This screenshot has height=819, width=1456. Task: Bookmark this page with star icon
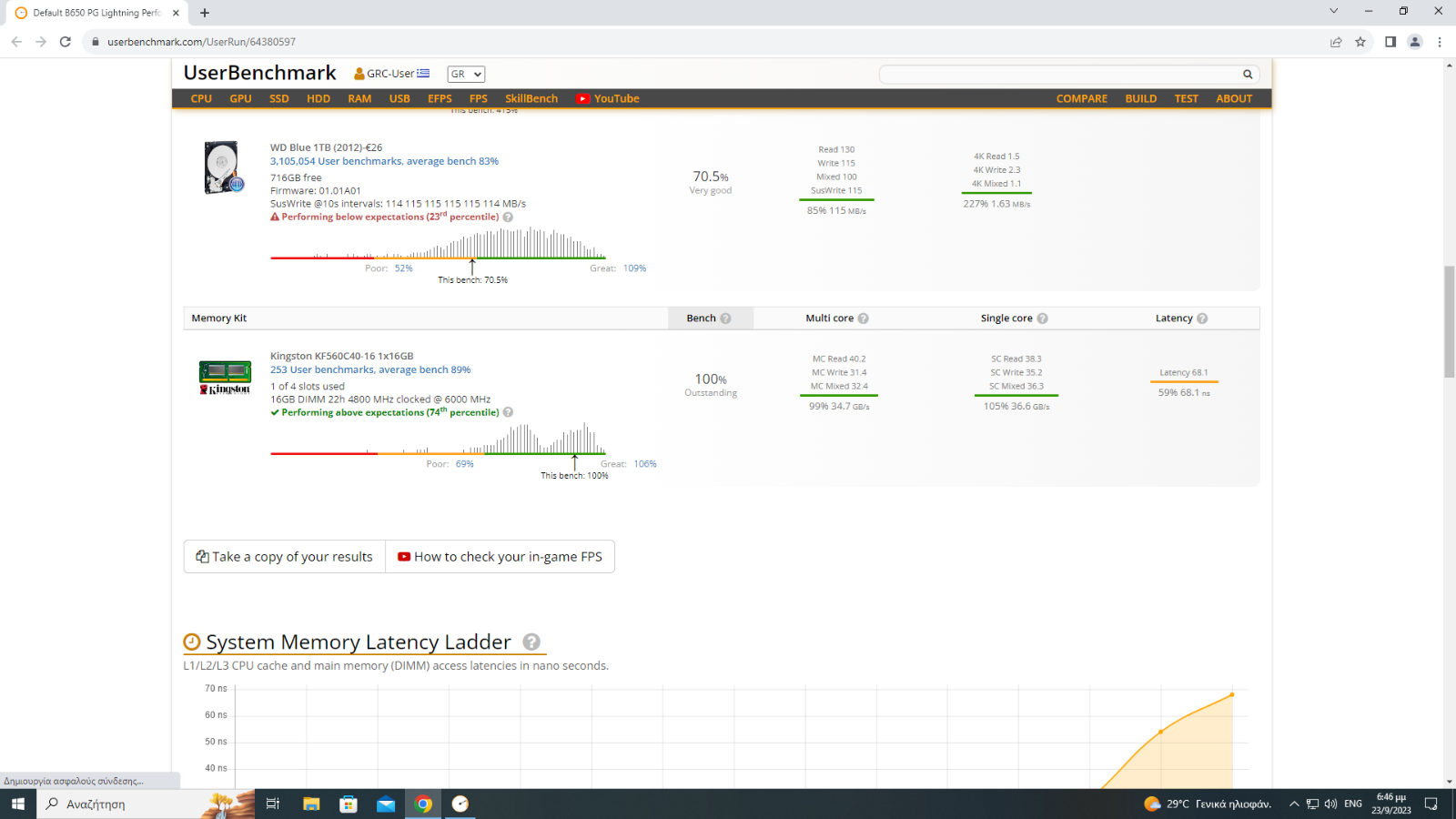(1360, 42)
